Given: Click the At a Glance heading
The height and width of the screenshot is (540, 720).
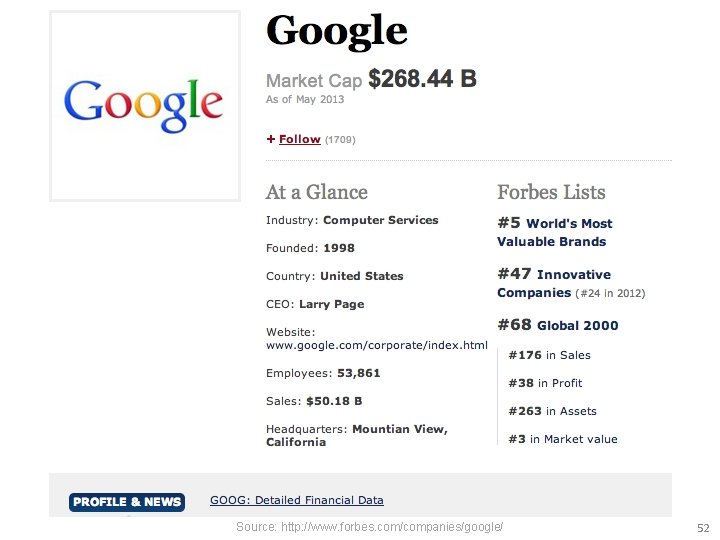Looking at the screenshot, I should pyautogui.click(x=316, y=192).
